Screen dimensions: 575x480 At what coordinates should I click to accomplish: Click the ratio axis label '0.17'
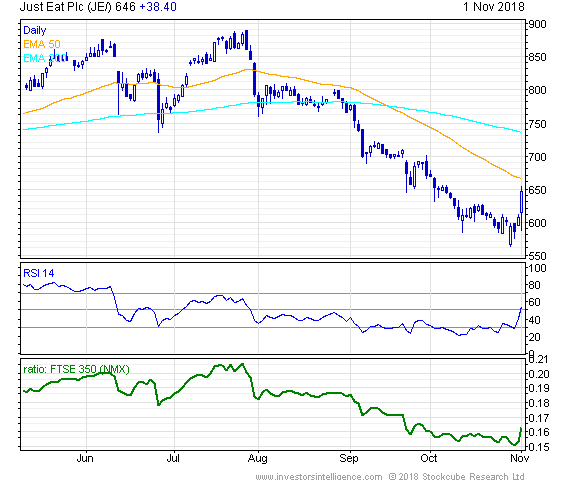[539, 418]
